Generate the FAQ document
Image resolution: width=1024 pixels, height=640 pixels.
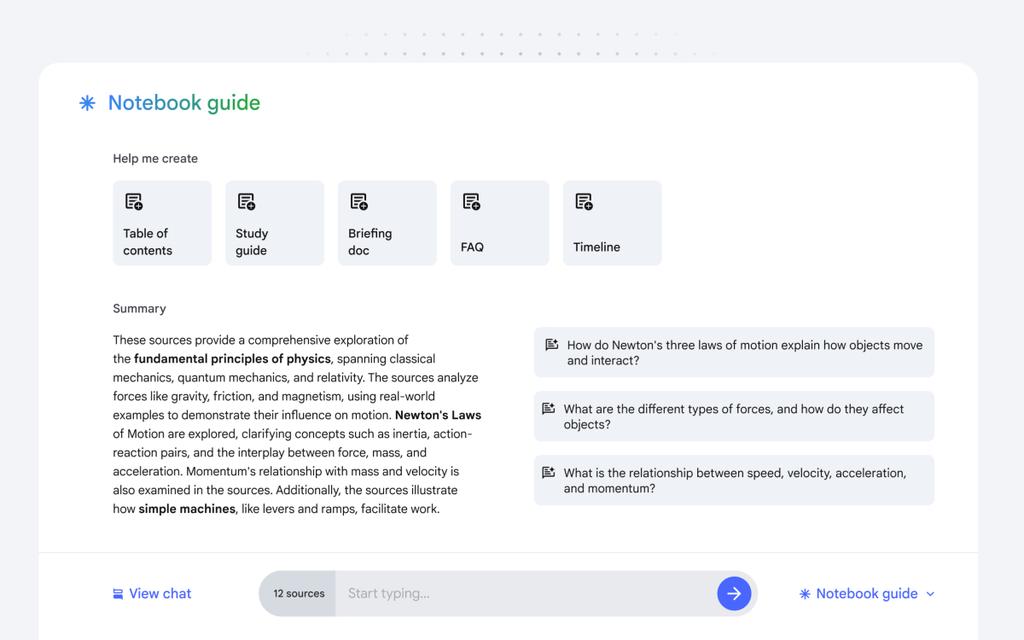(500, 223)
